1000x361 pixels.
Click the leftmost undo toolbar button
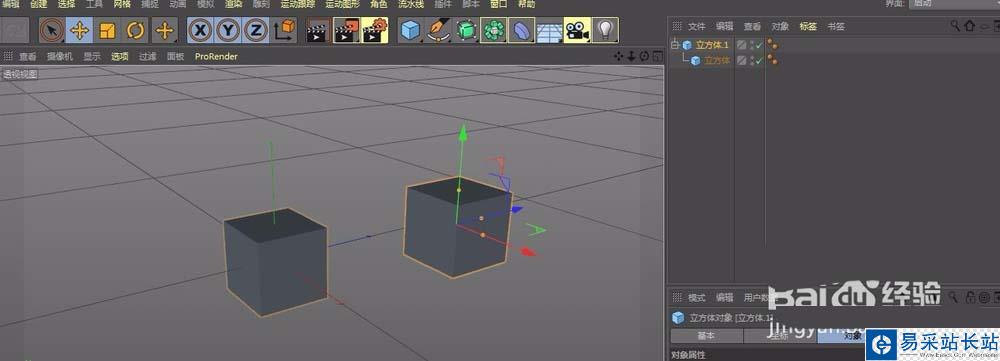(15, 30)
